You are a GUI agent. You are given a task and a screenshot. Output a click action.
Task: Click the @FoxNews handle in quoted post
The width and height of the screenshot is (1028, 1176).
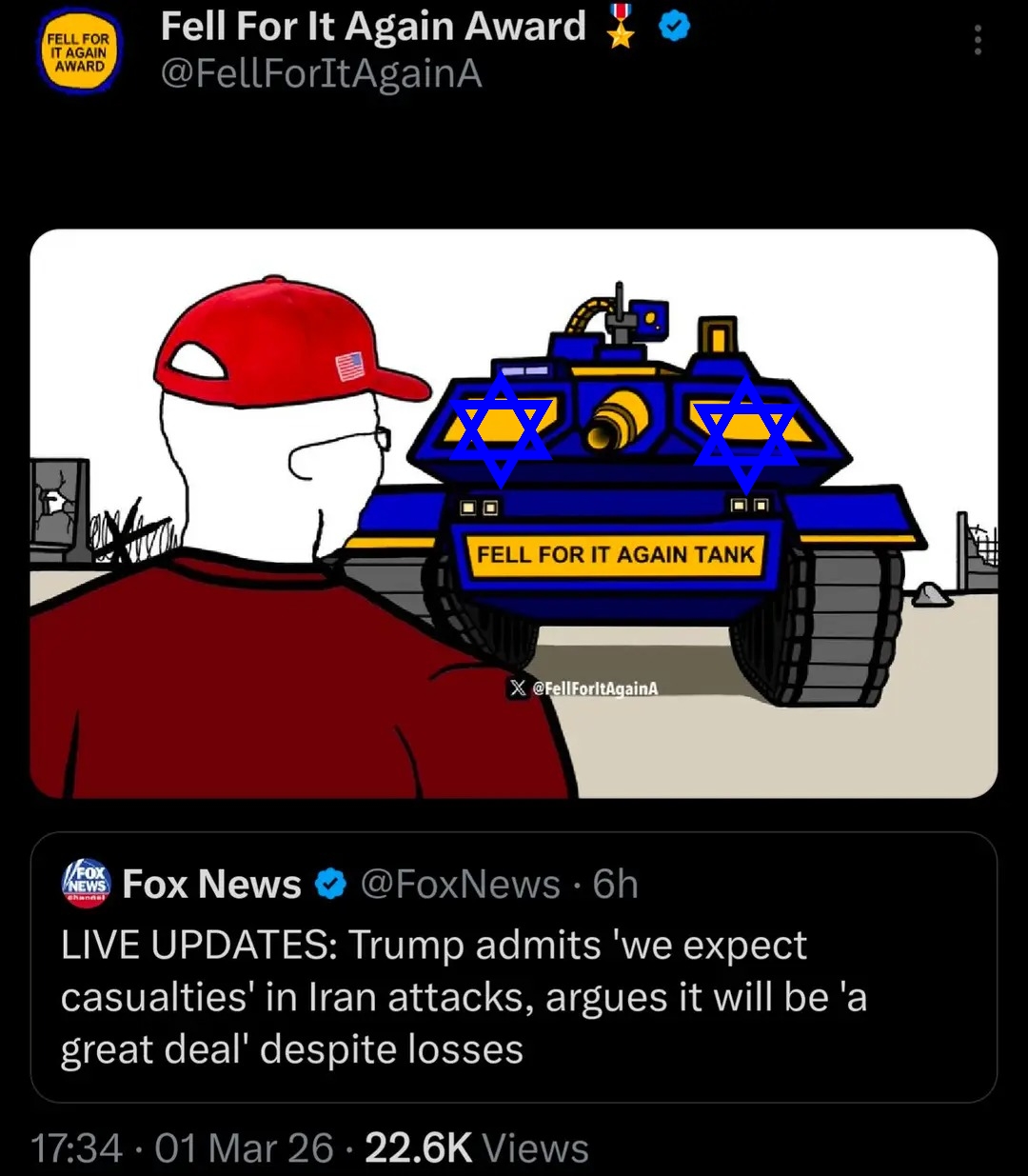coord(460,885)
